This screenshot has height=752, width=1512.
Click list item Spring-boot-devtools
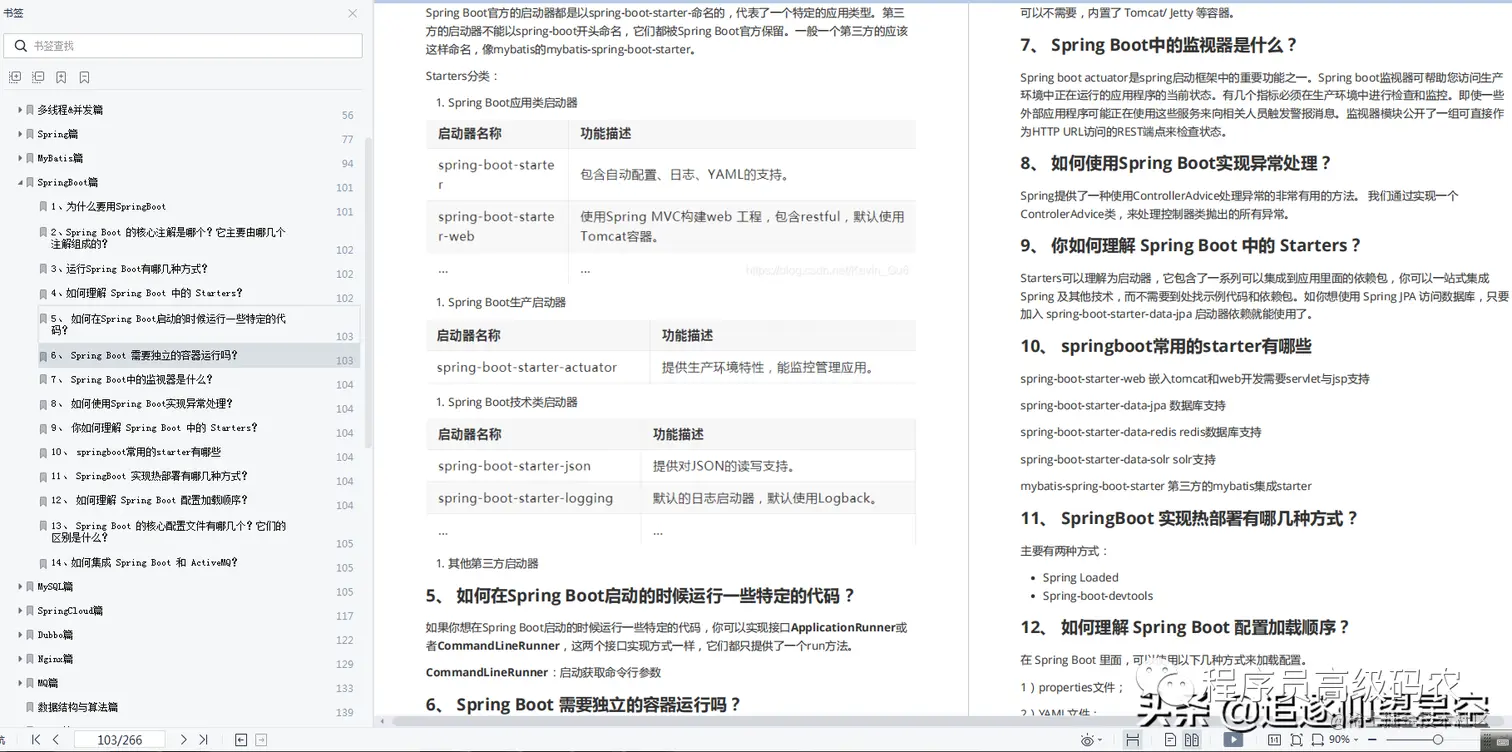pyautogui.click(x=1097, y=596)
